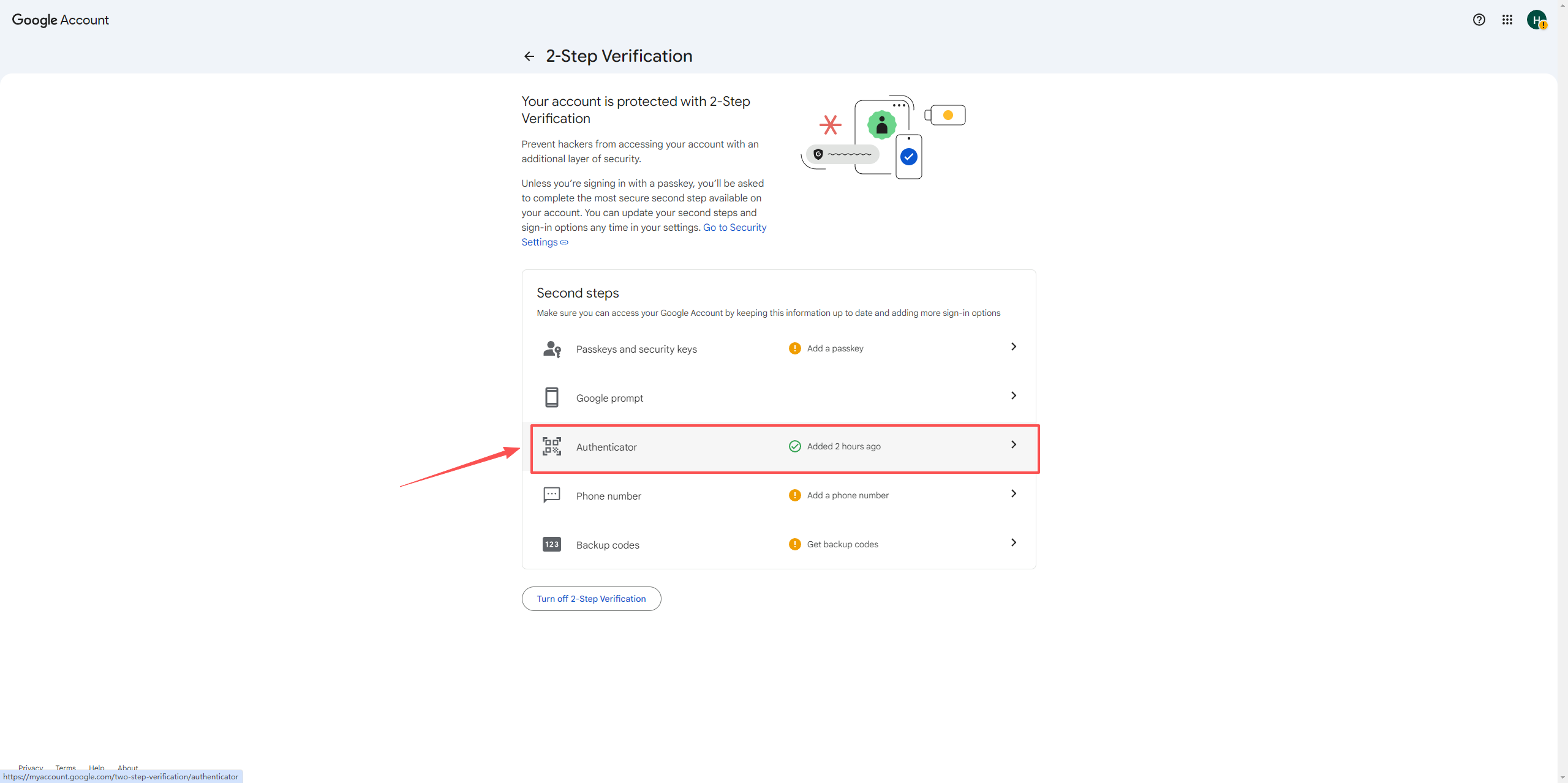Click the Add a phone number status text
This screenshot has height=783, width=1568.
(x=848, y=495)
